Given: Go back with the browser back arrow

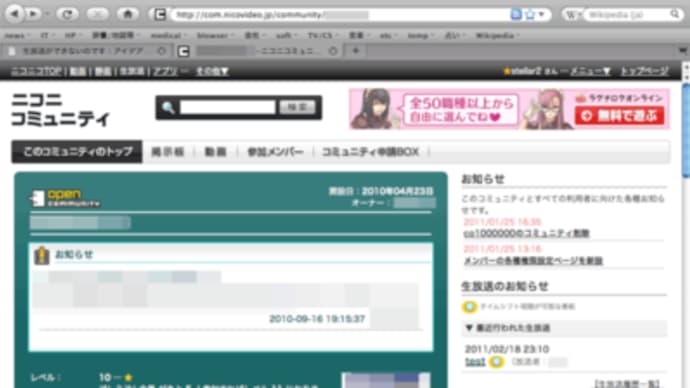Looking at the screenshot, I should pyautogui.click(x=15, y=14).
